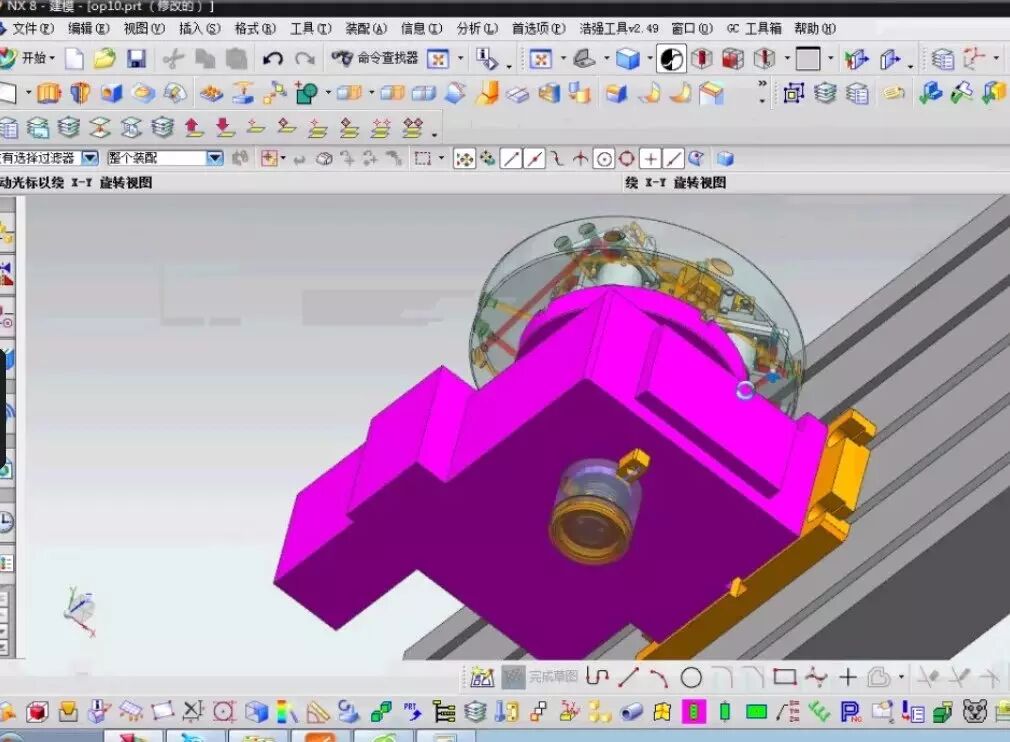The width and height of the screenshot is (1010, 742).
Task: Open the 浩强工具 v2.49 menu
Action: tap(619, 29)
